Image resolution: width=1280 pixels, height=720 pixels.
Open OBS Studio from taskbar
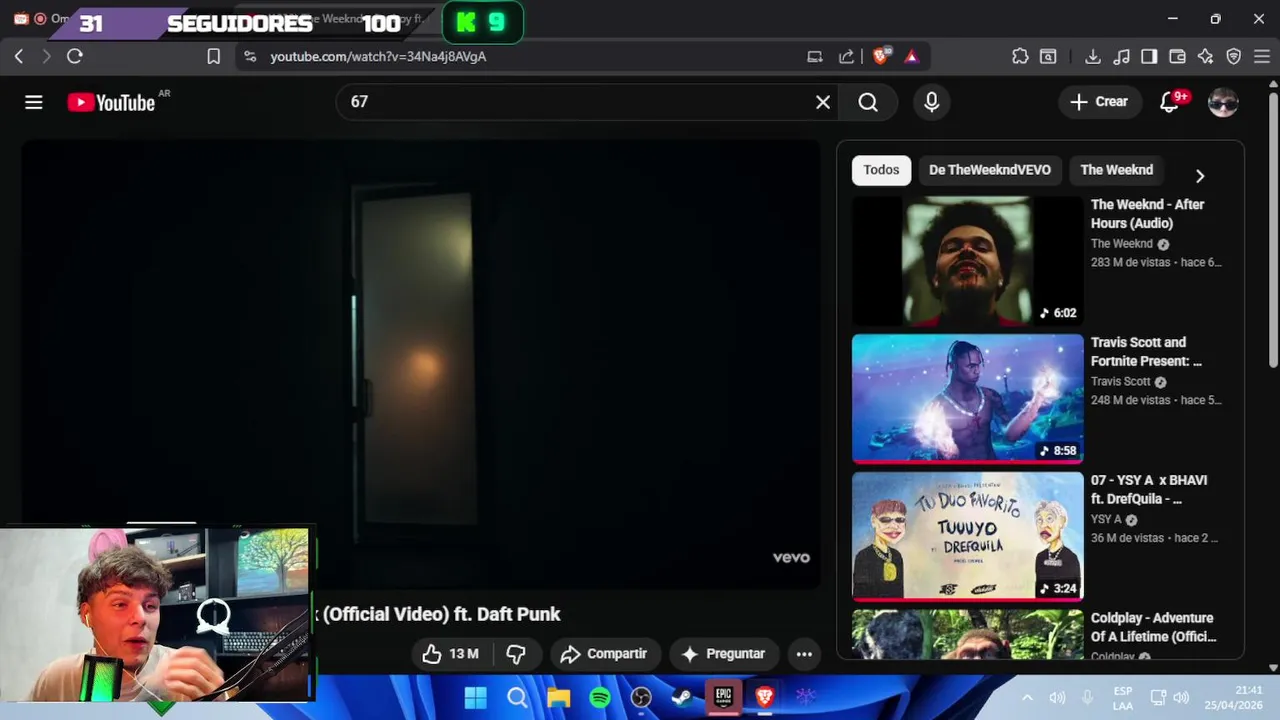coord(641,697)
